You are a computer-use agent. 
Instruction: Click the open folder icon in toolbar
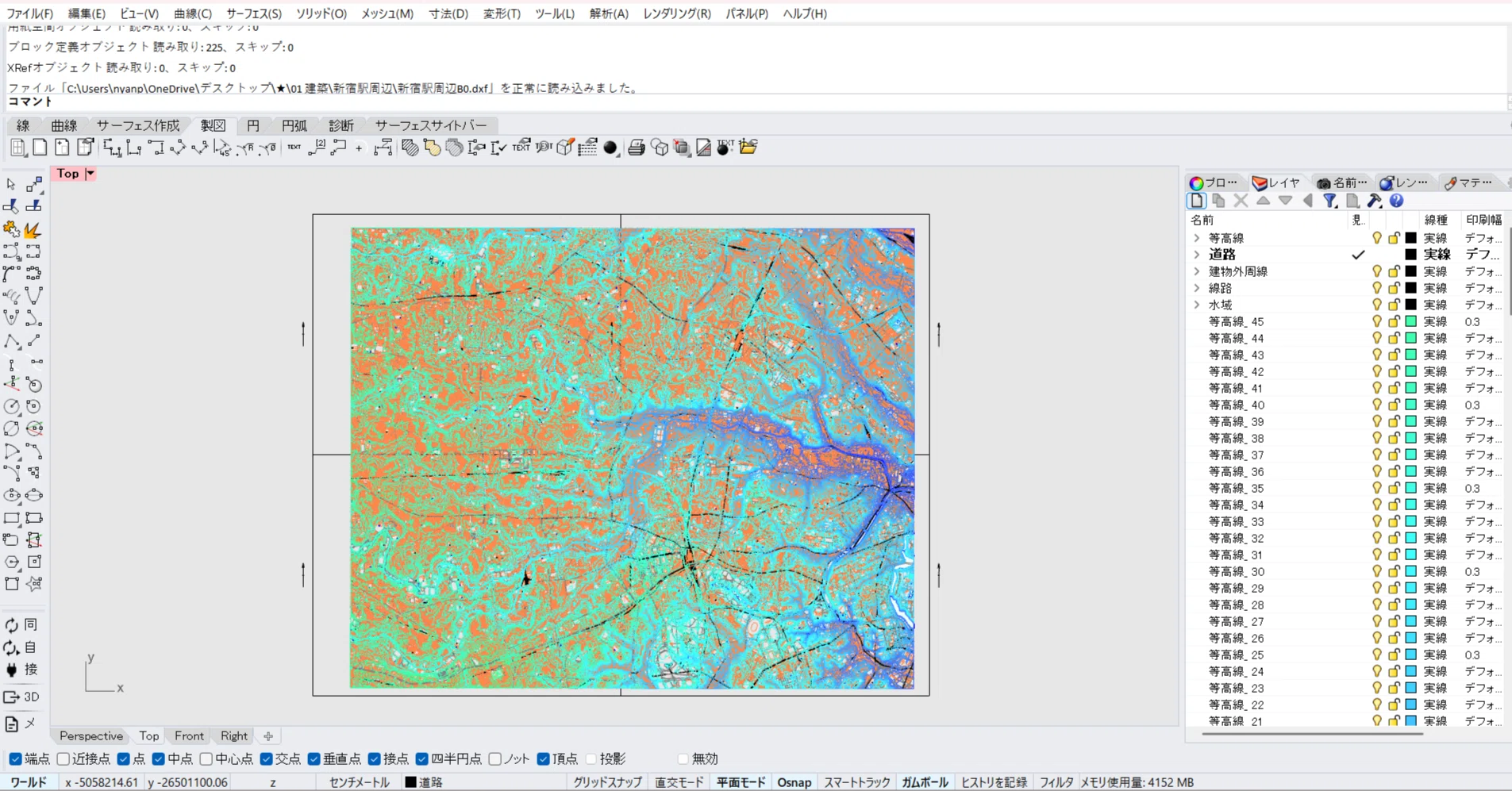(x=748, y=148)
